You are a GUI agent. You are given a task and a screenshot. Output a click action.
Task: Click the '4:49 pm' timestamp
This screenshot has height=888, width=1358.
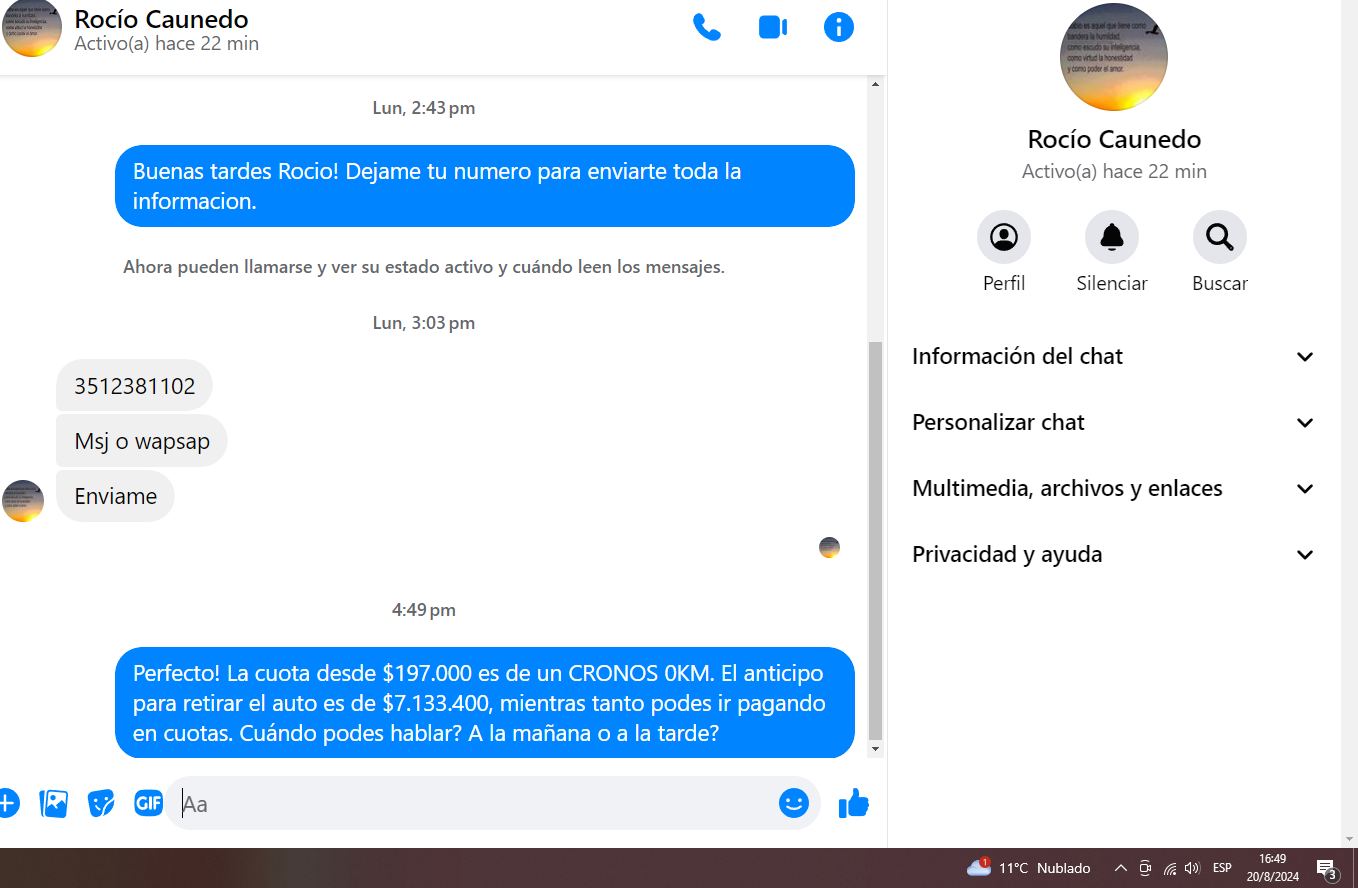coord(424,610)
